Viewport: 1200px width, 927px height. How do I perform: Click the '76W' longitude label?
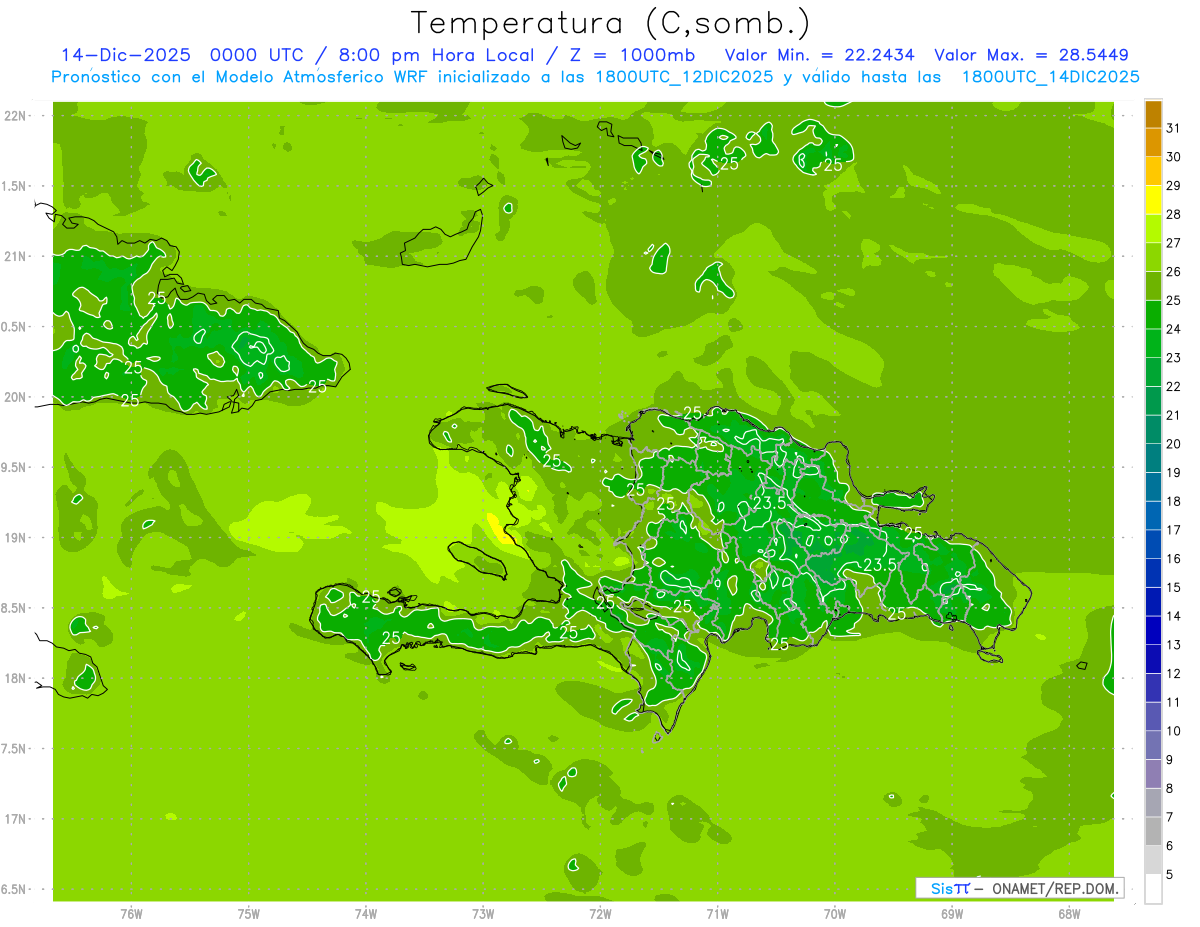[x=131, y=914]
